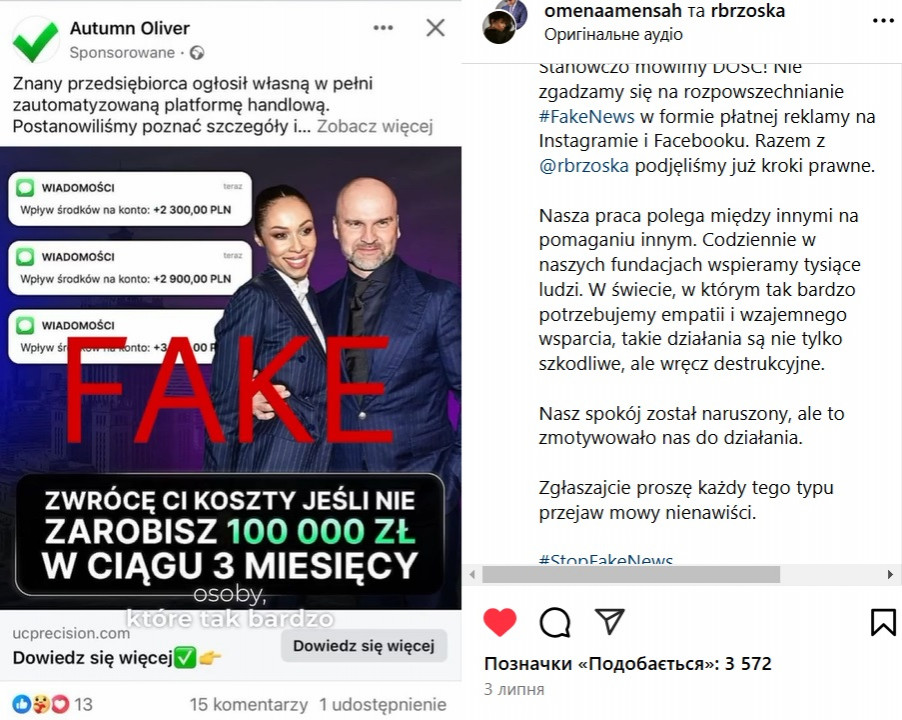The height and width of the screenshot is (720, 902).
Task: Click the fake ad image with the couple
Action: (x=231, y=378)
